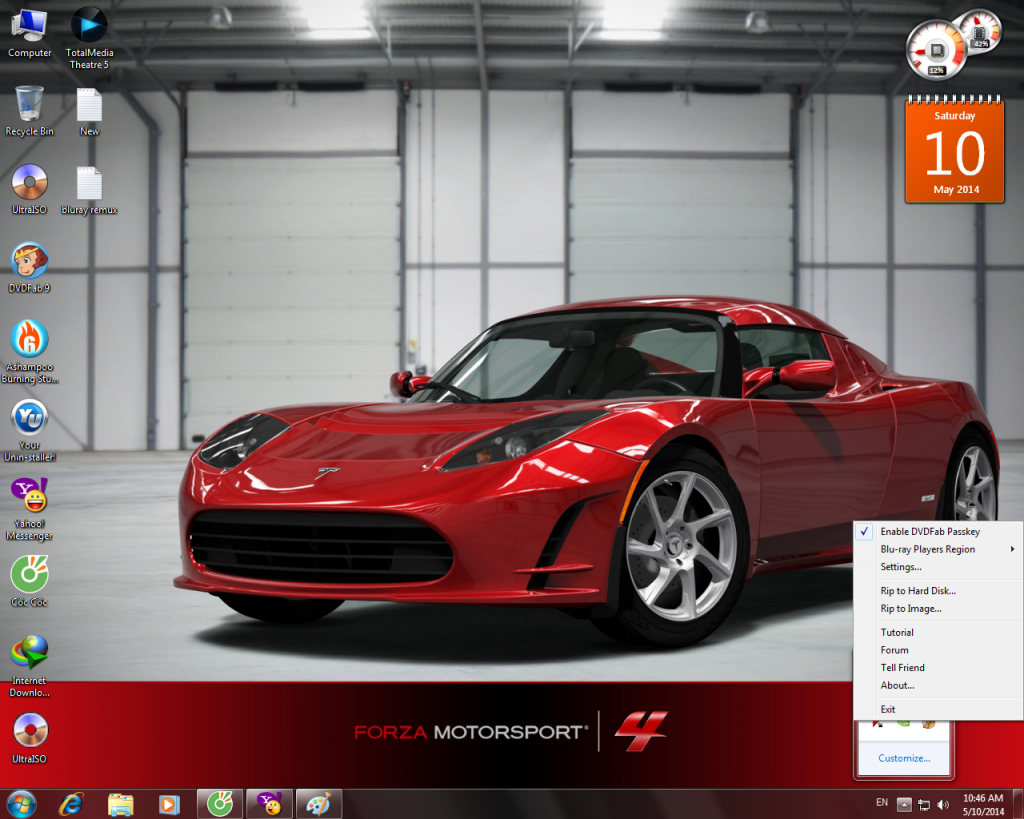This screenshot has width=1024, height=819.
Task: Open the volume speaker tray icon
Action: pos(942,805)
